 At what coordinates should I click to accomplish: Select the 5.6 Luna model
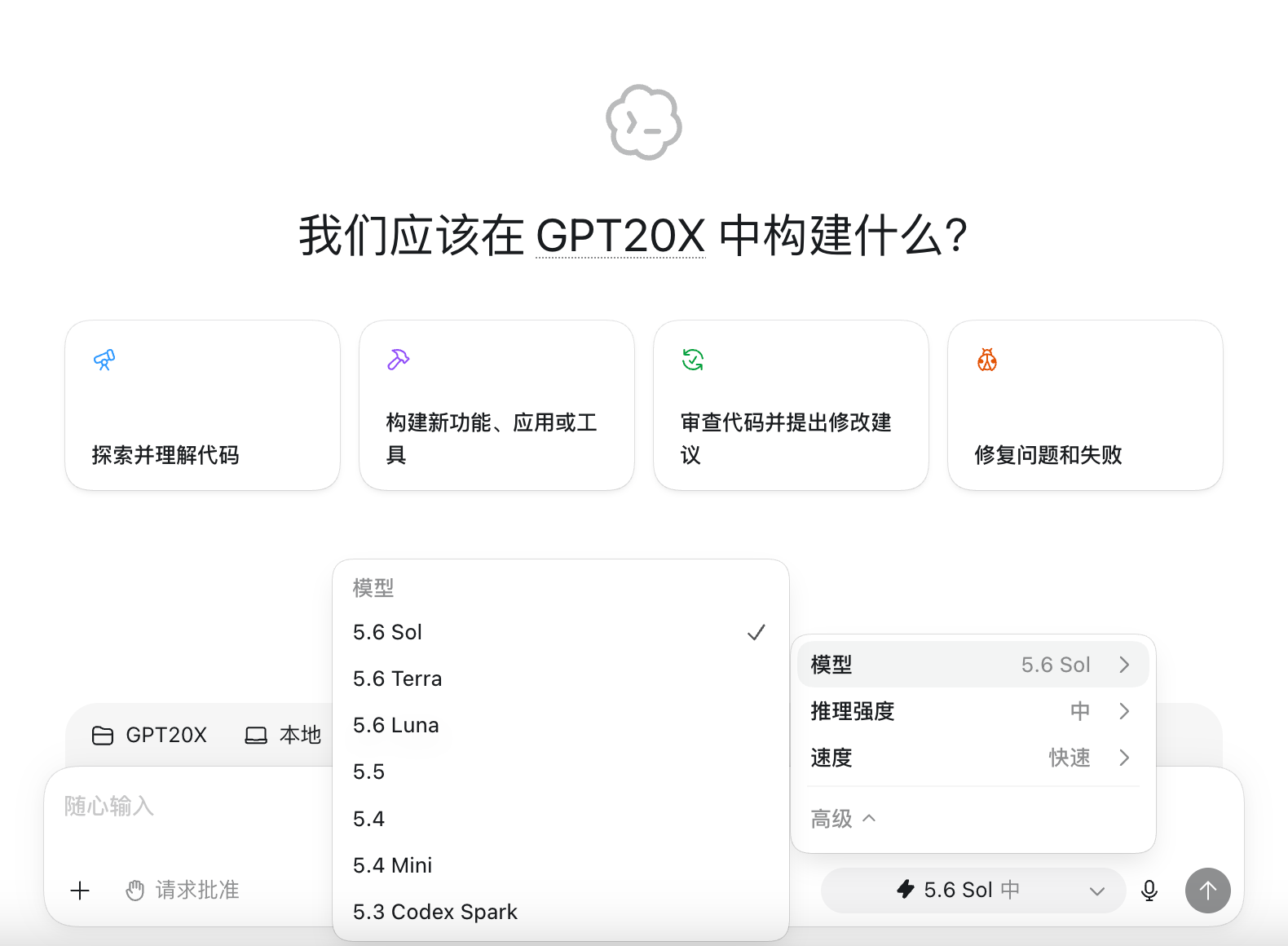(x=561, y=725)
